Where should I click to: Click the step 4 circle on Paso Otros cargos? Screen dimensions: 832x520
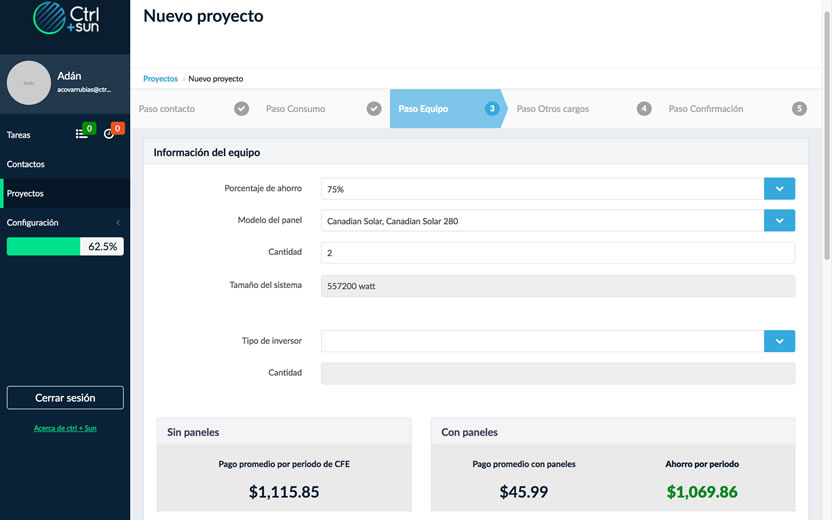click(x=644, y=109)
